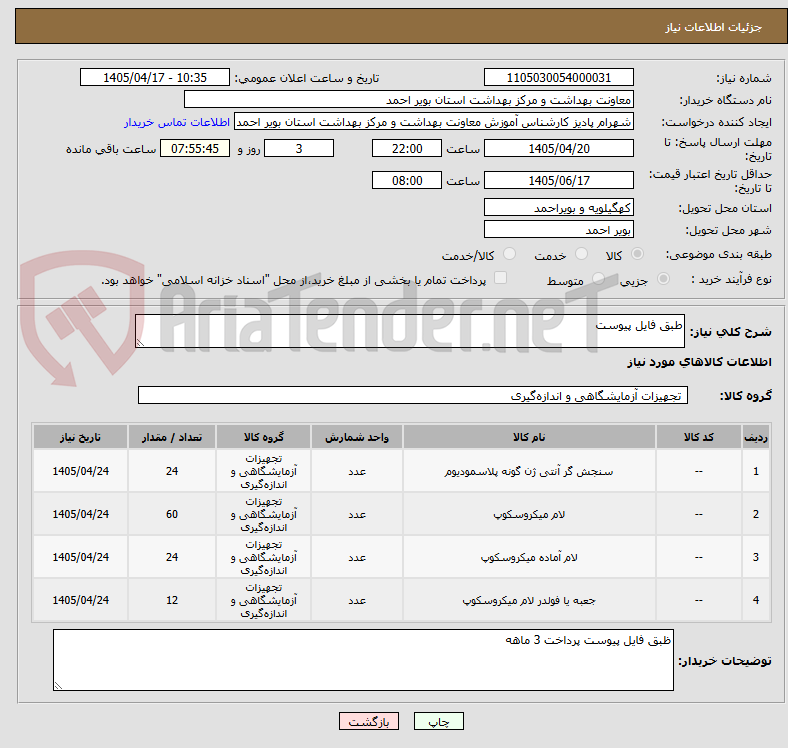
Task: Click item name جعبه یا فولدر لام میکروسکوپ
Action: point(529,600)
